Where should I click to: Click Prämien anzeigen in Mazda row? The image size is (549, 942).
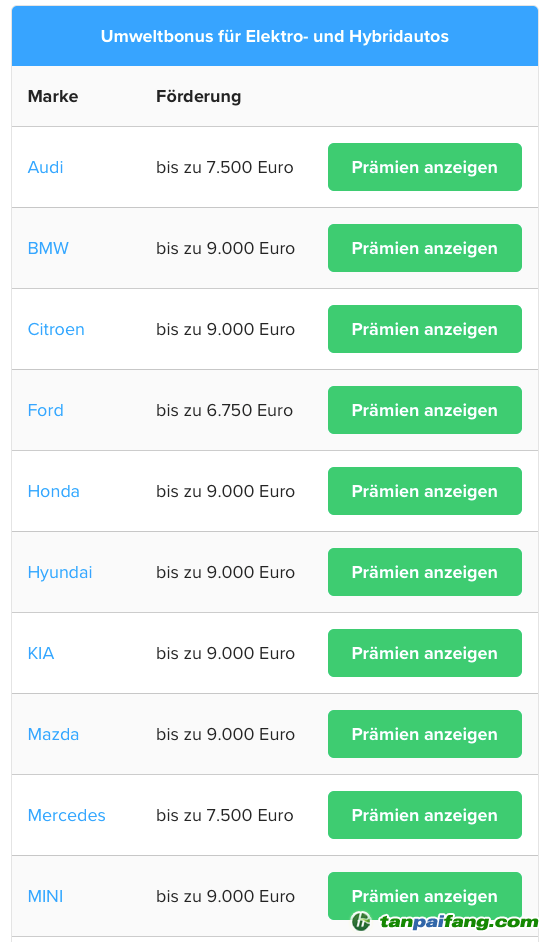tap(425, 734)
